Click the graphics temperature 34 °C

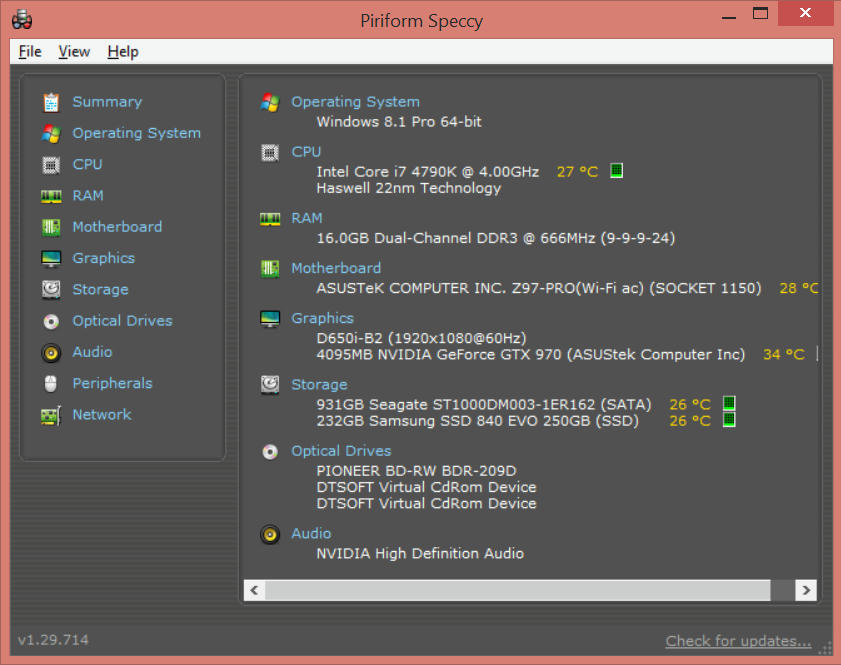(784, 355)
